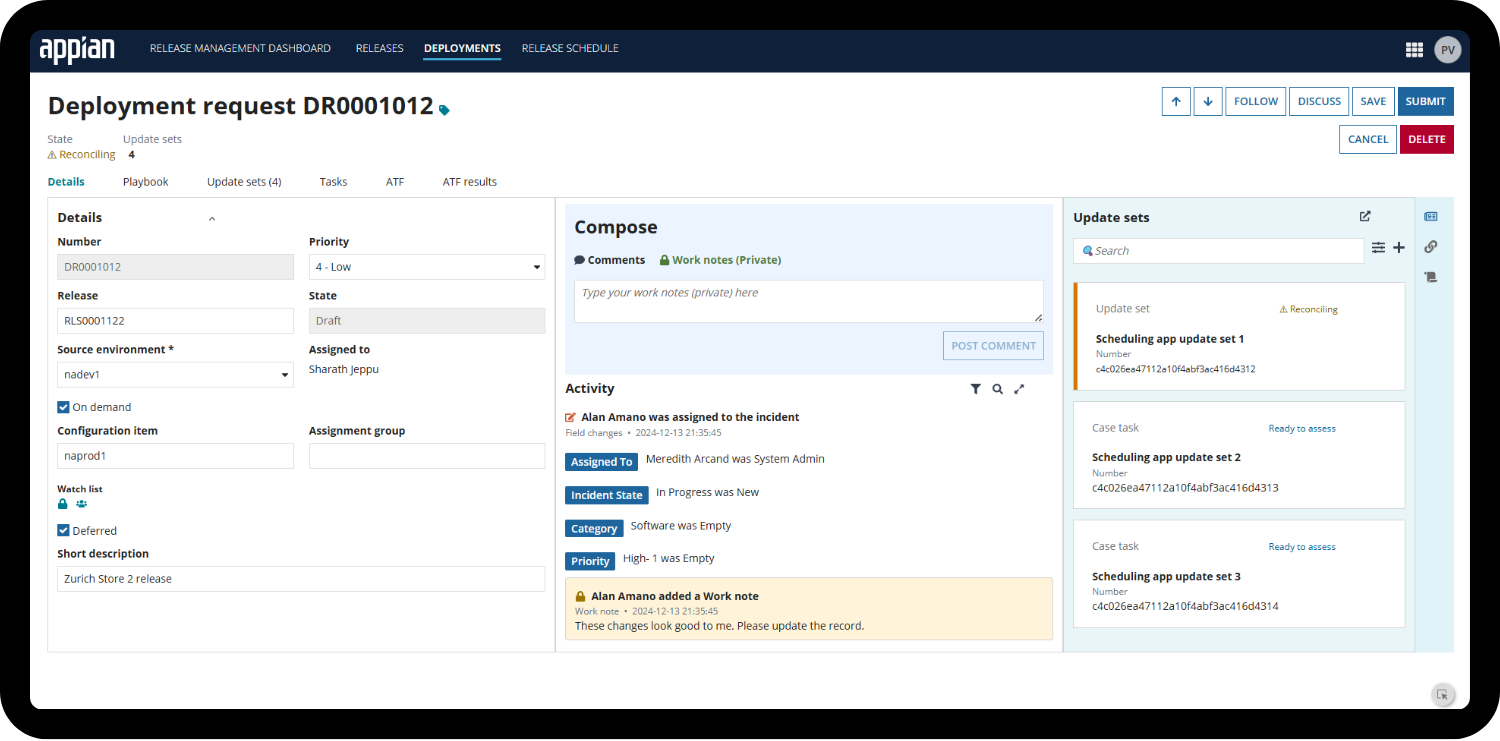Click the Short description input field

pyautogui.click(x=301, y=579)
